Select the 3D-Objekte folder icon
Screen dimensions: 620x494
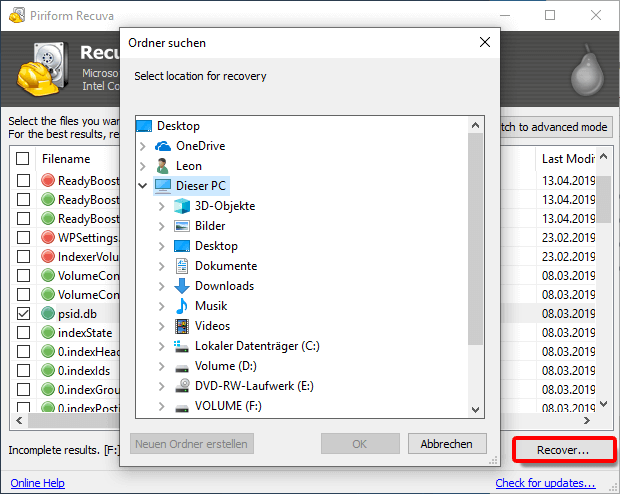click(182, 206)
